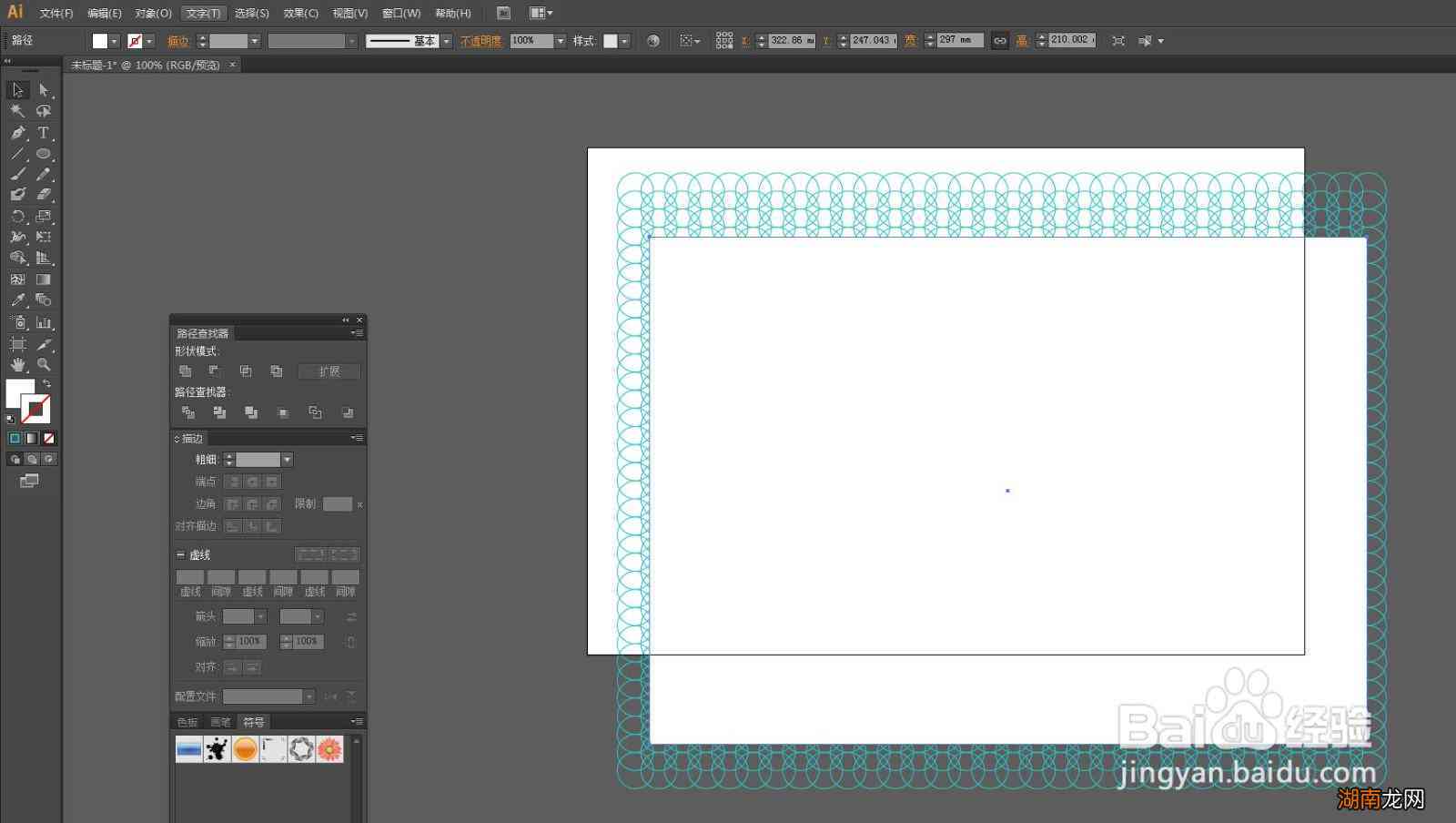Click the Intersect shape mode icon
The height and width of the screenshot is (823, 1456).
click(246, 371)
